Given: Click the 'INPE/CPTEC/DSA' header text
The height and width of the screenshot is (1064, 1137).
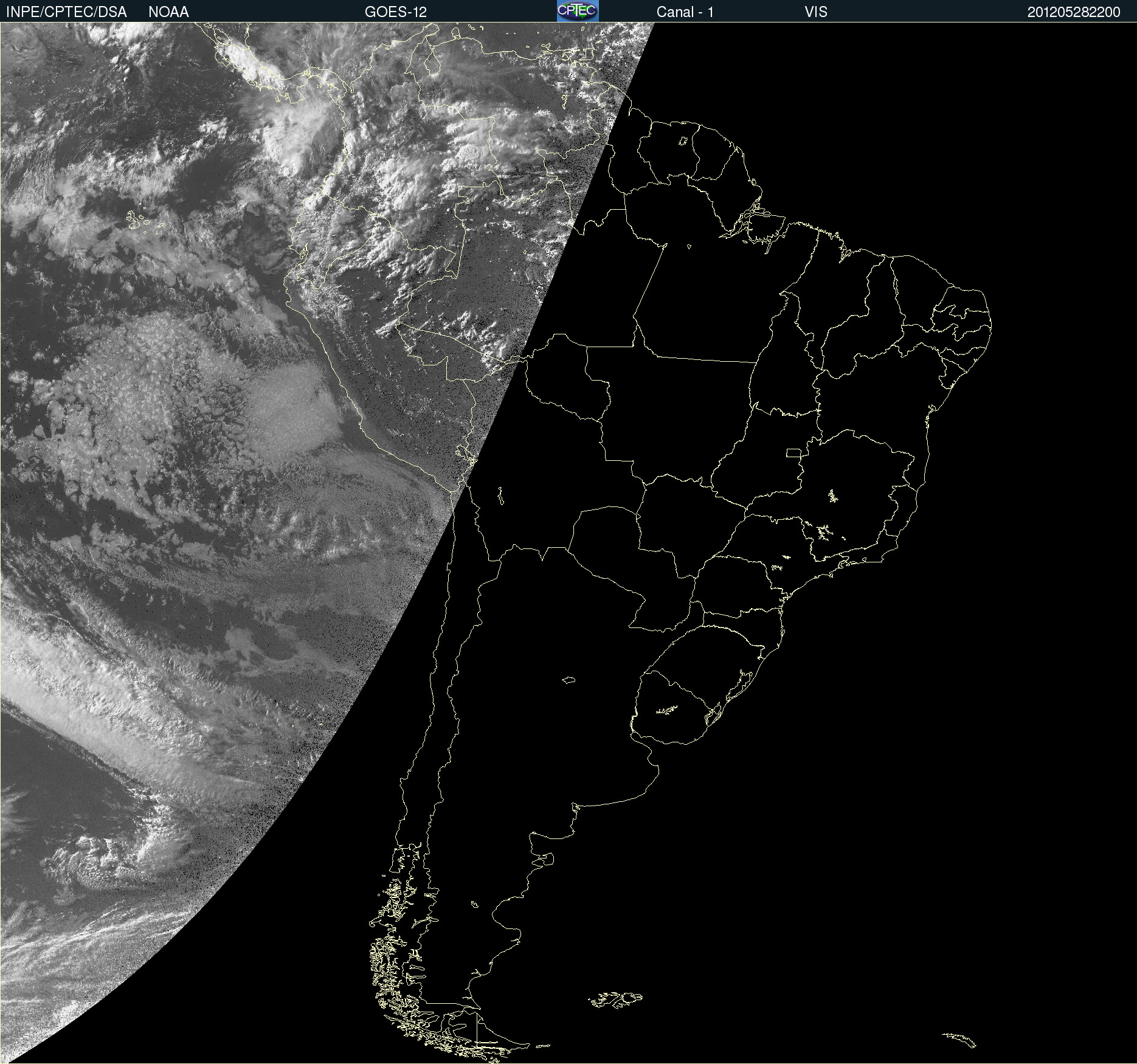Looking at the screenshot, I should [x=66, y=12].
